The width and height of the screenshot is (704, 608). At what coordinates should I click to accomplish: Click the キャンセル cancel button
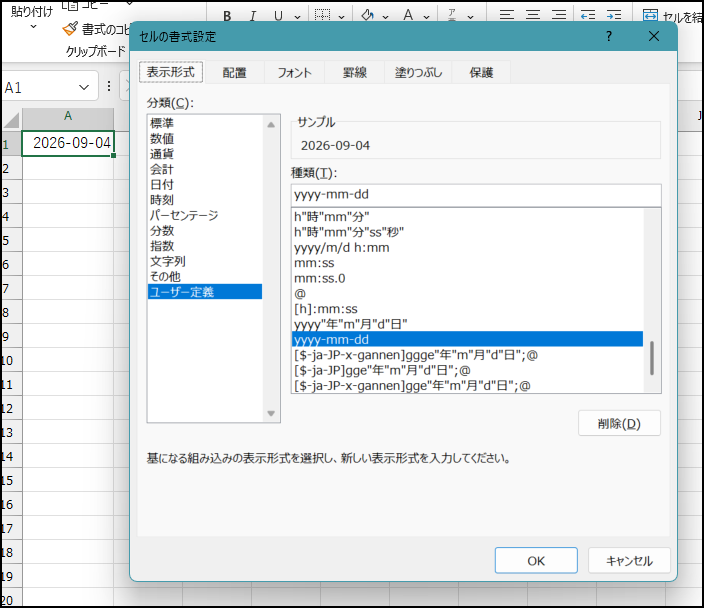click(629, 560)
